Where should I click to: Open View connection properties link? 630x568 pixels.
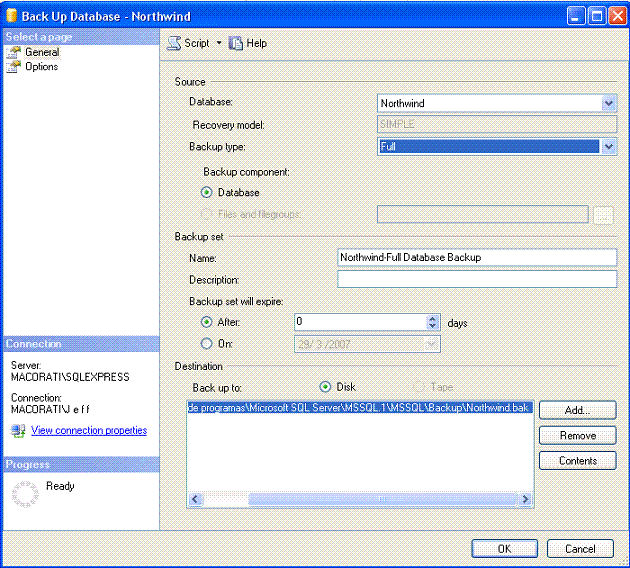(x=89, y=430)
